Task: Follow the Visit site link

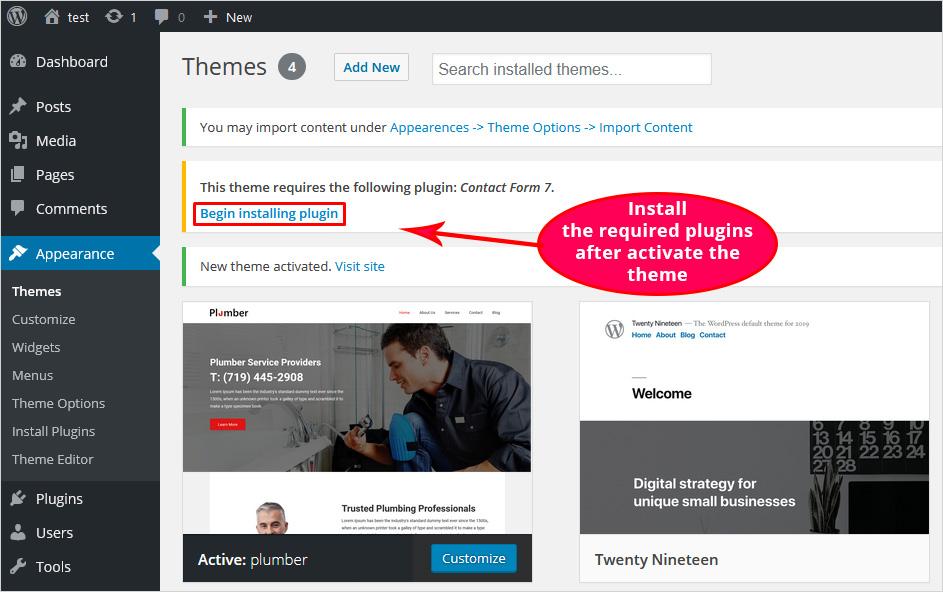Action: coord(360,267)
